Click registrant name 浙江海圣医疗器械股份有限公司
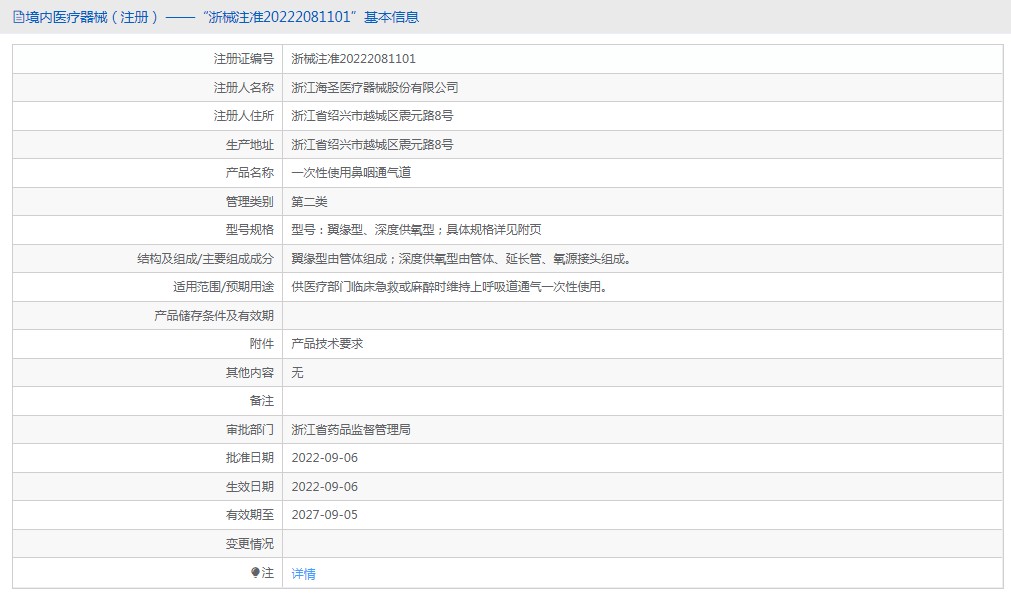Viewport: 1011px width, 597px height. point(375,87)
